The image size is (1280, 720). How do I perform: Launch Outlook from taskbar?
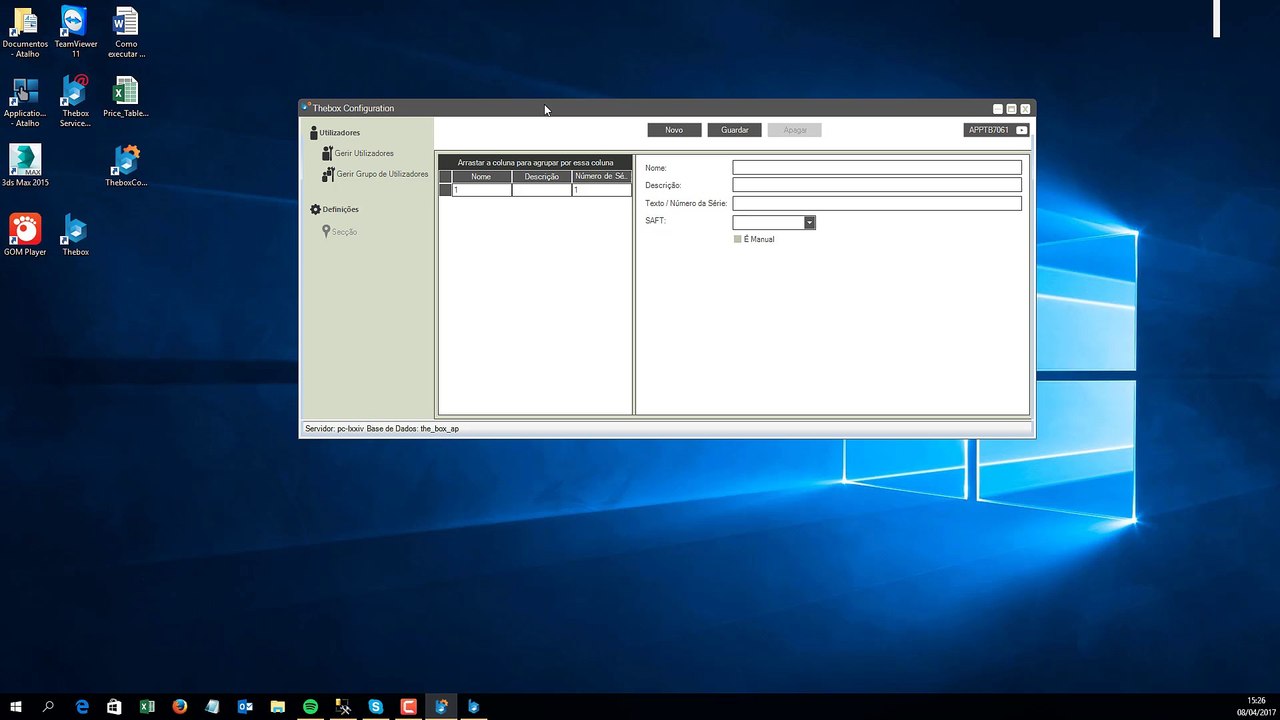tap(245, 706)
